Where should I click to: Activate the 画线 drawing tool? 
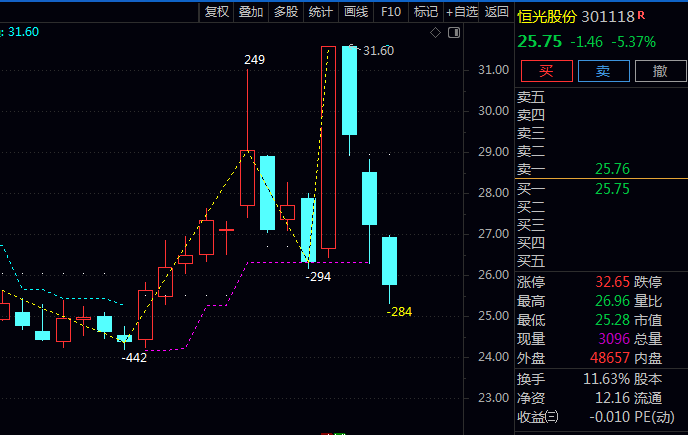point(356,12)
